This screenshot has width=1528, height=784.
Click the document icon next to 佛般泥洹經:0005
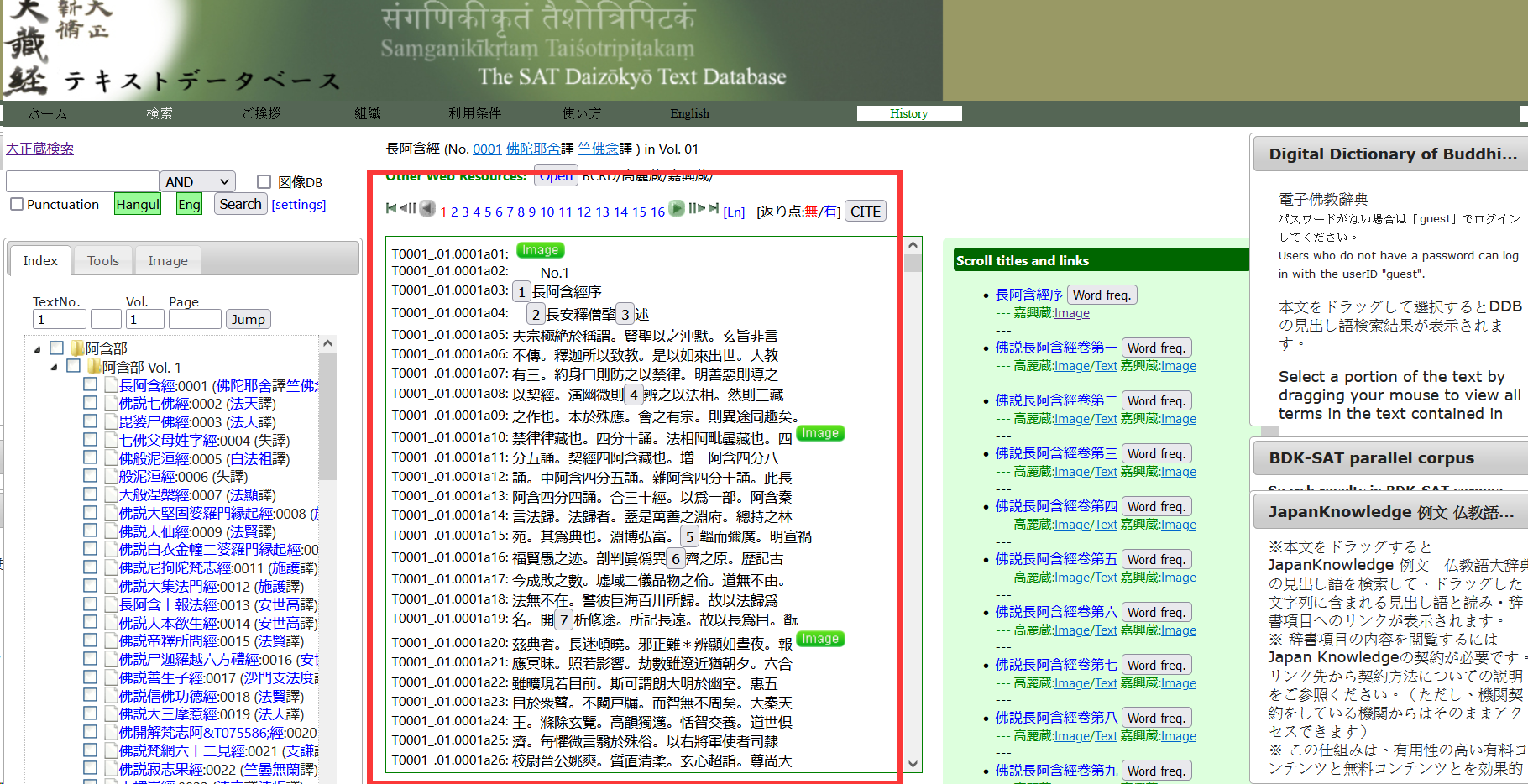112,458
